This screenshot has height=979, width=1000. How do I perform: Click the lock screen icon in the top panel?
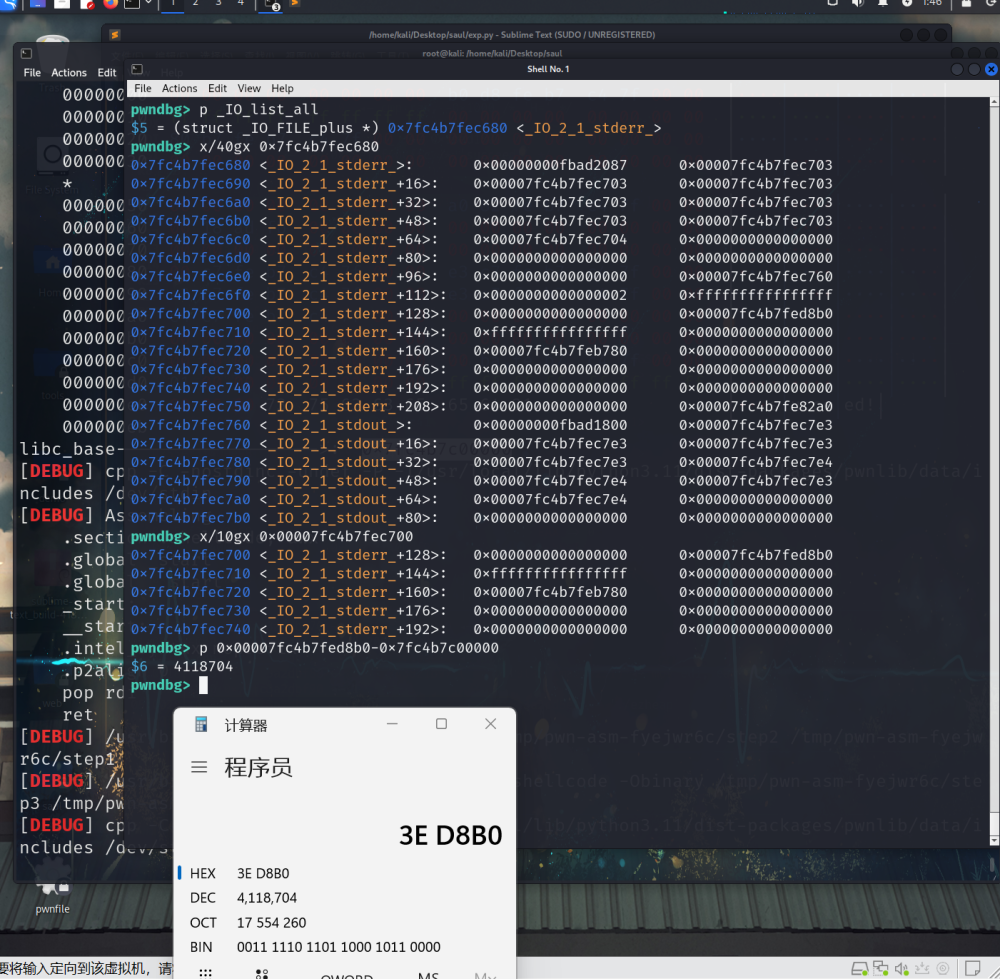(x=966, y=3)
